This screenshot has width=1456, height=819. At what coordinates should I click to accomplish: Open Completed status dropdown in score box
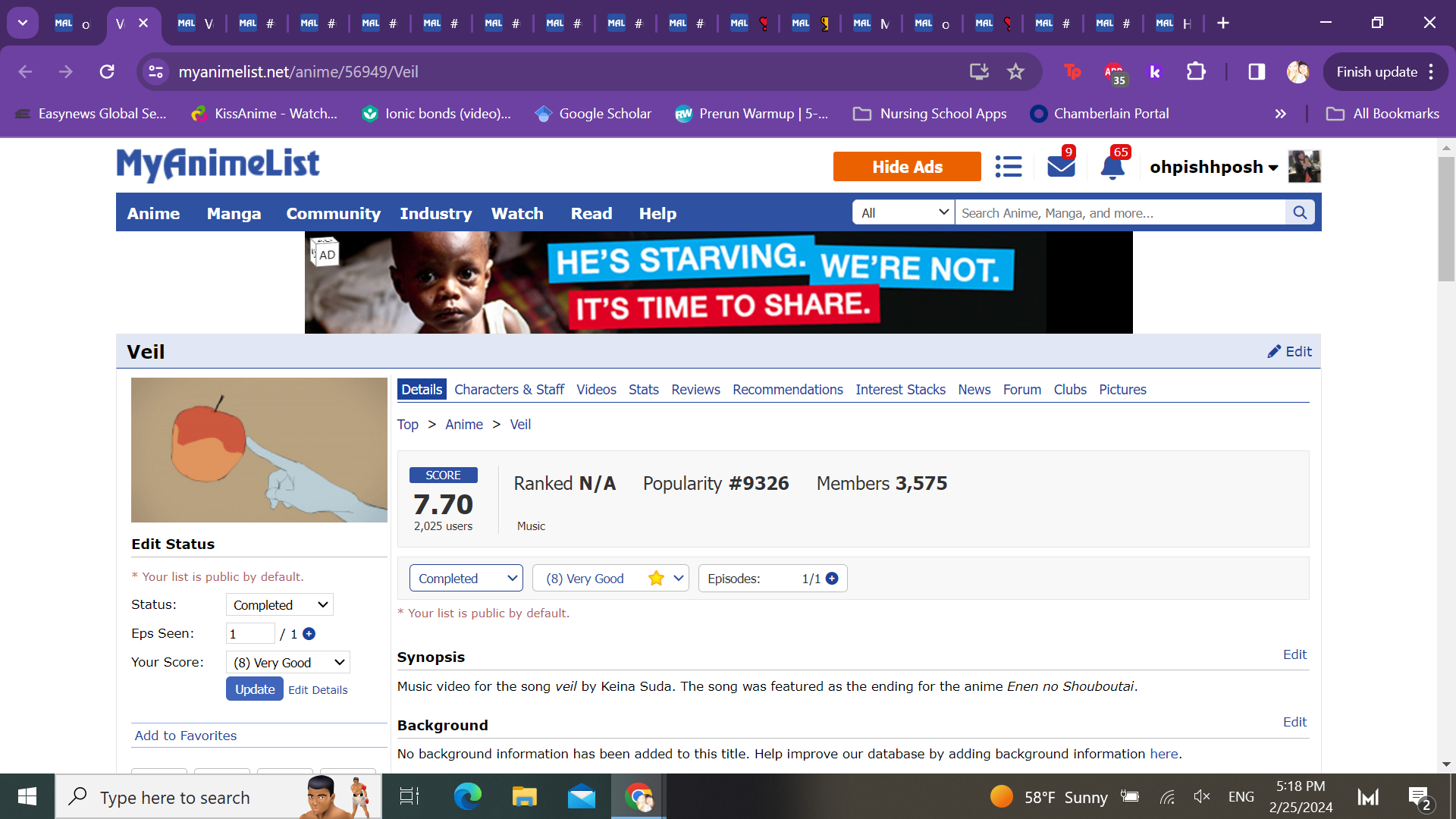[466, 579]
